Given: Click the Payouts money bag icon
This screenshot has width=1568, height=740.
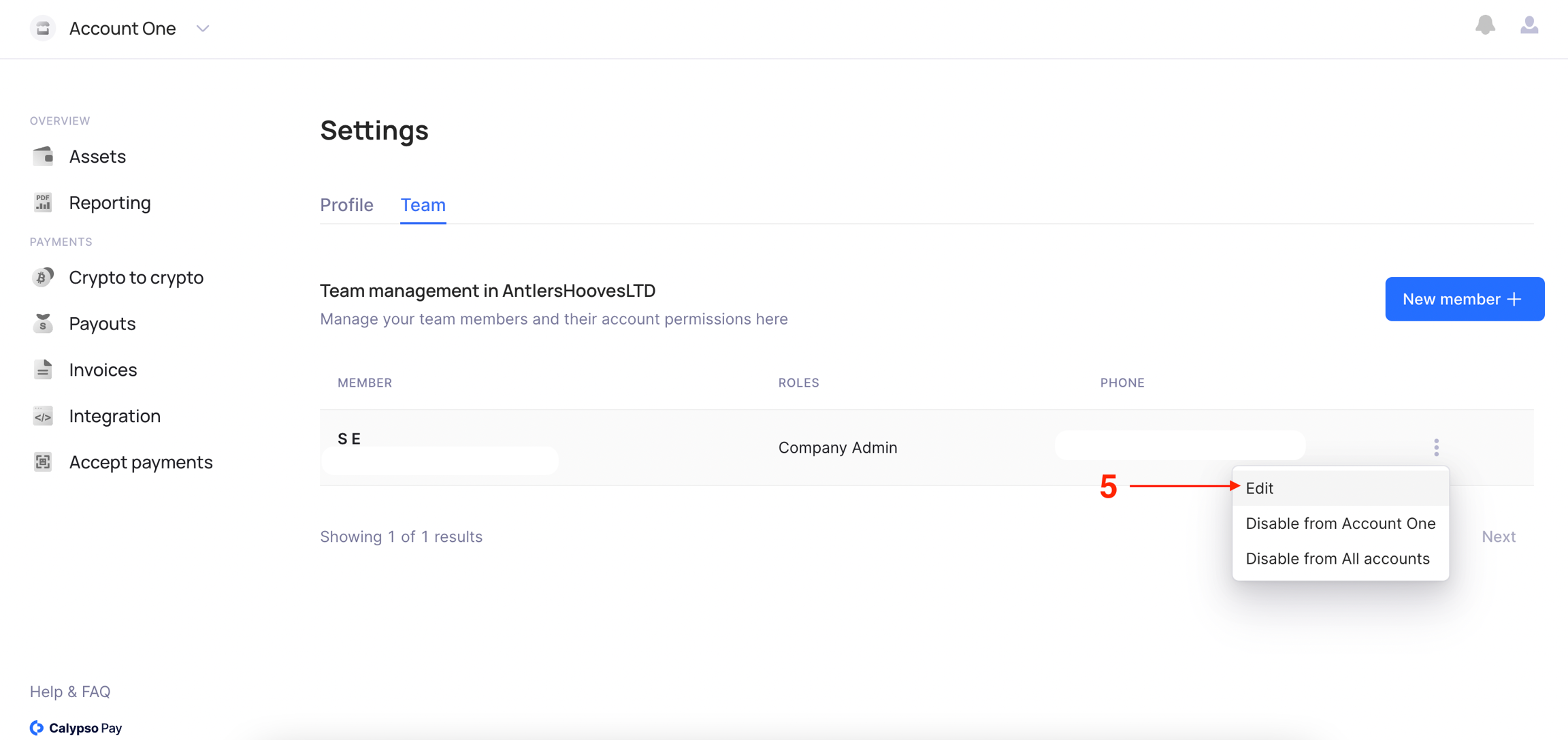Looking at the screenshot, I should [43, 323].
